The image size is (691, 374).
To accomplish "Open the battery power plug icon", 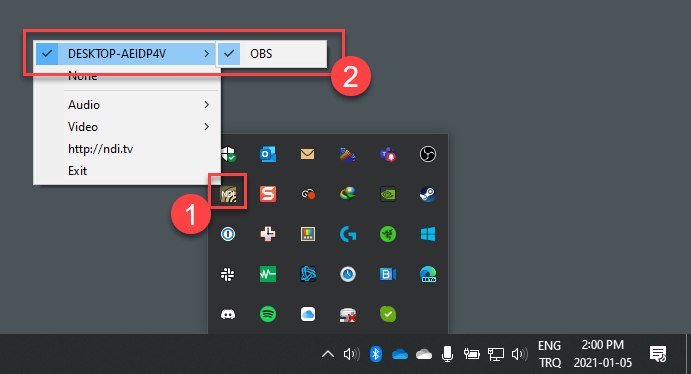I will point(472,354).
